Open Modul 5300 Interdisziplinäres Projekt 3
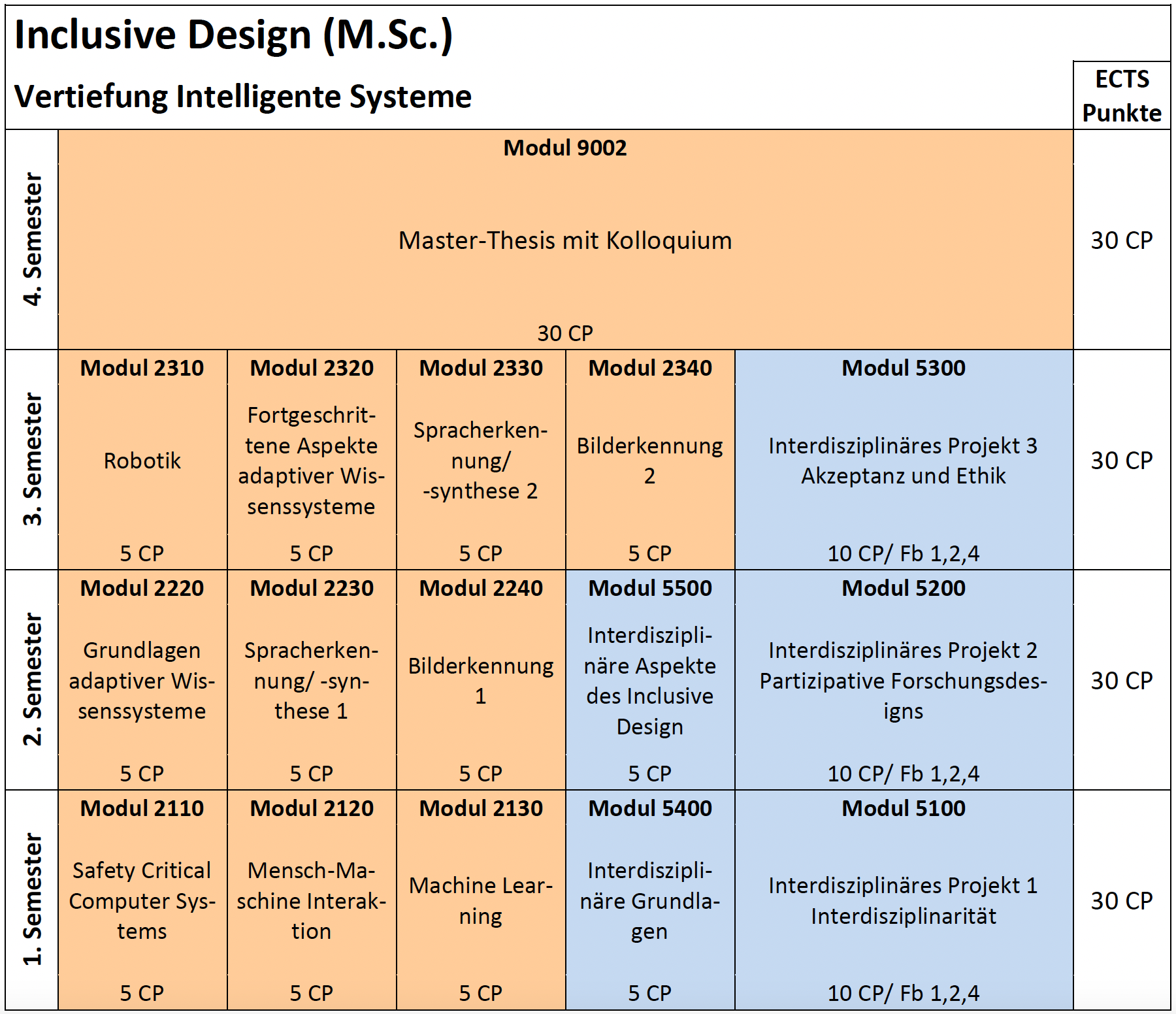Screen dimensions: 1176x1014 point(904,460)
